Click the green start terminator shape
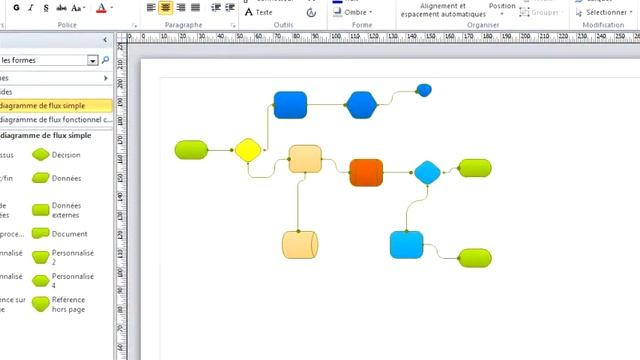 click(191, 150)
